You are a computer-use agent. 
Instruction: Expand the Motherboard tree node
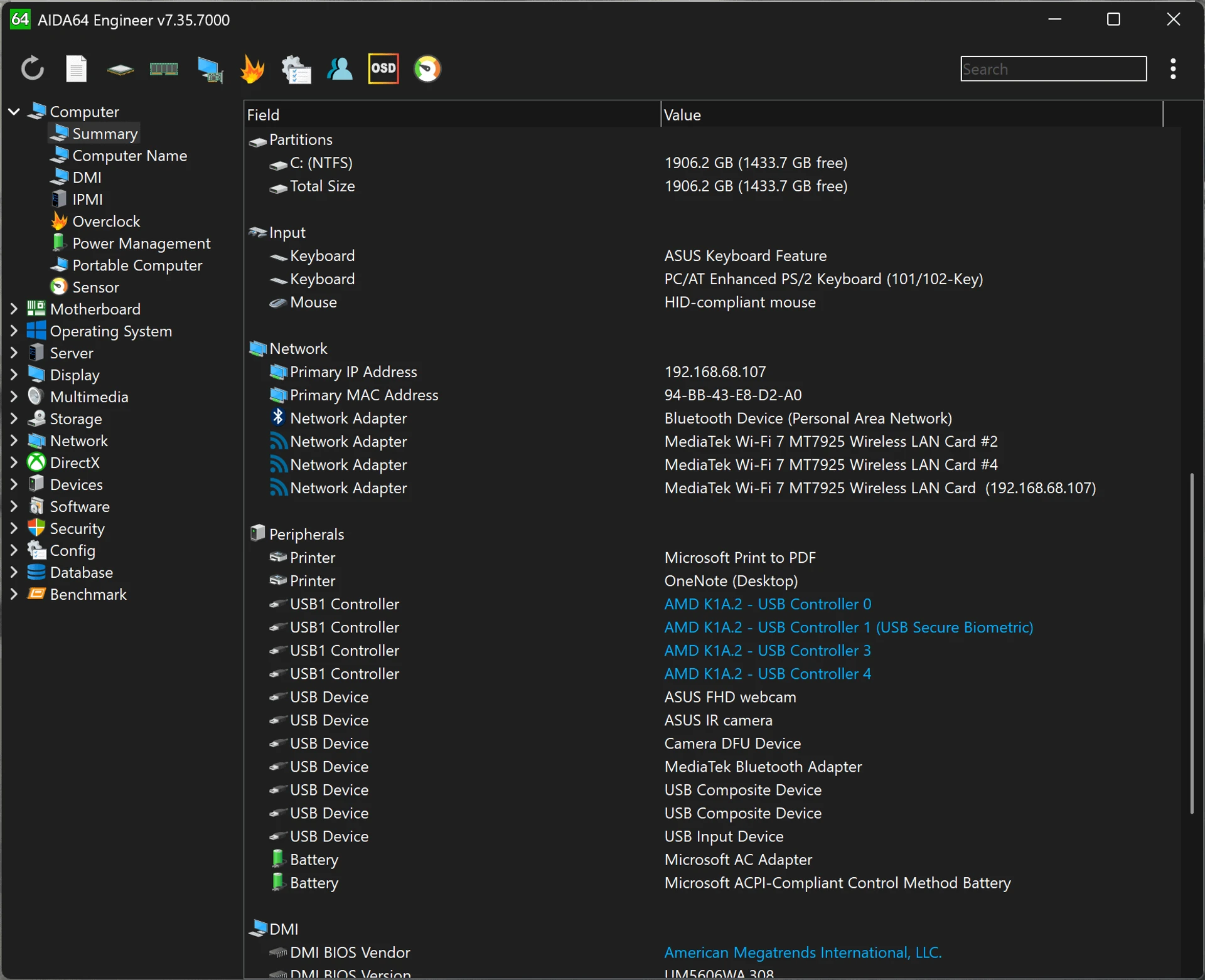click(x=14, y=309)
